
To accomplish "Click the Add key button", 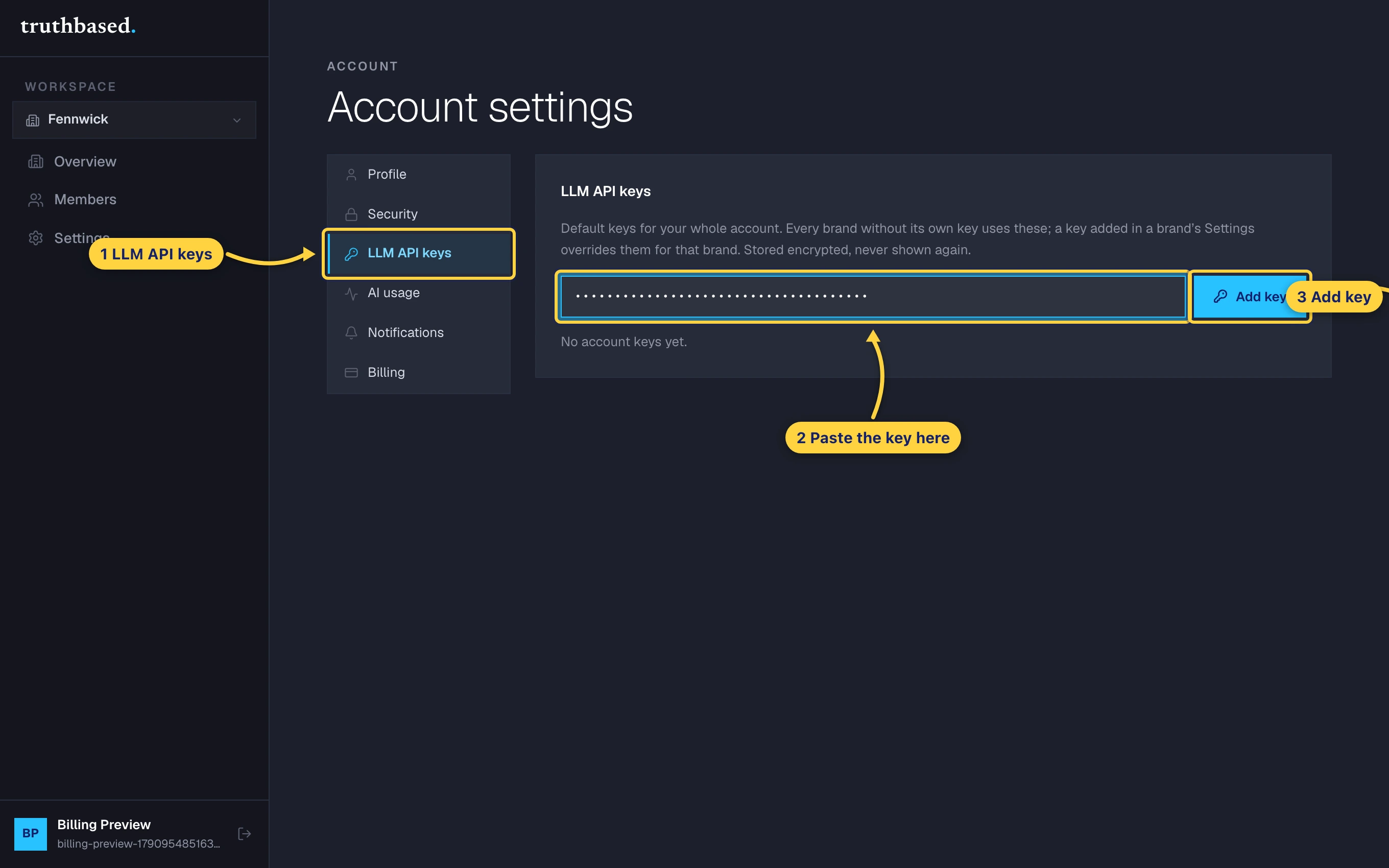I will pos(1249,297).
